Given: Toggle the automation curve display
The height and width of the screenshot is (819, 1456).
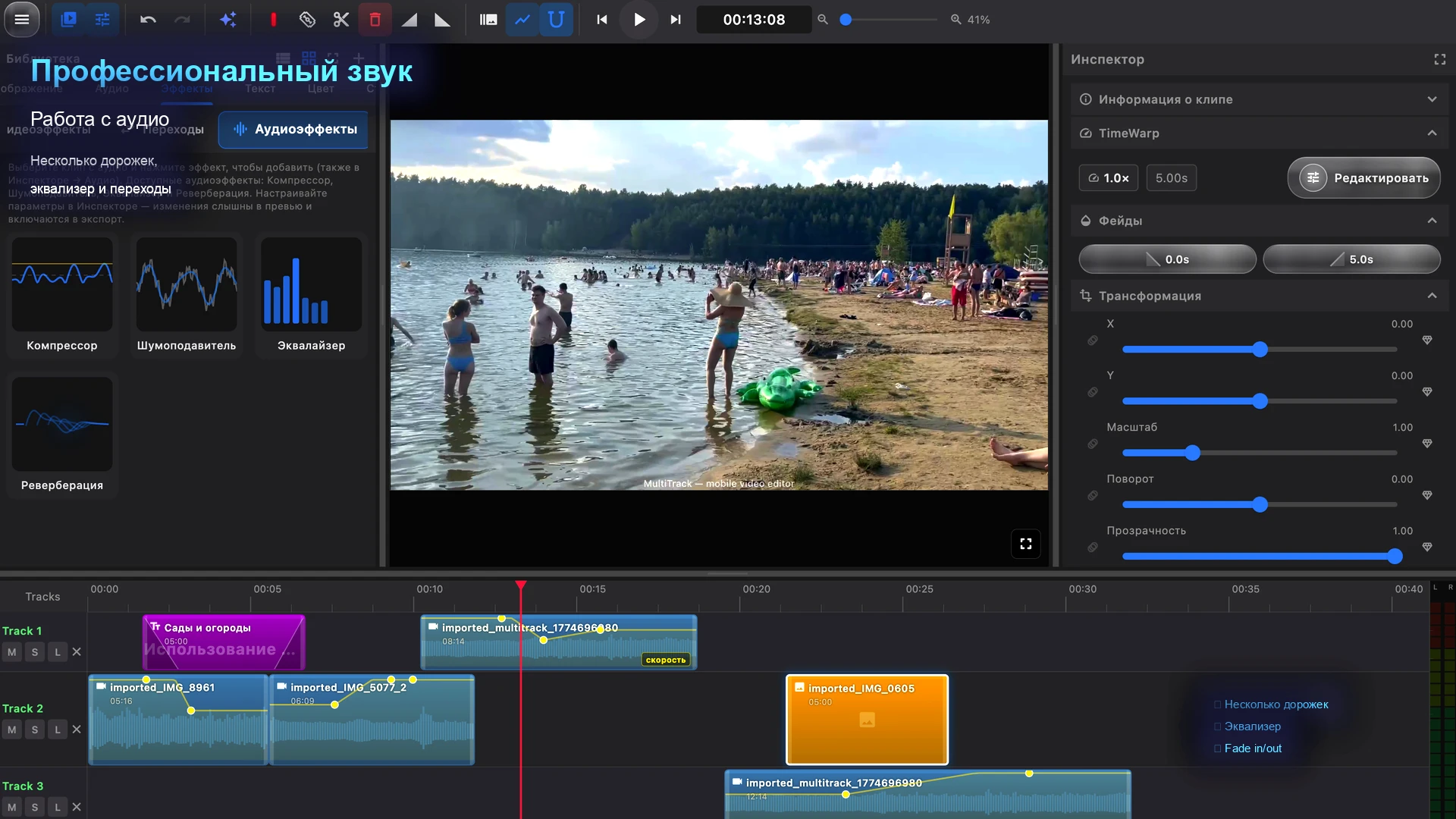Looking at the screenshot, I should [522, 20].
